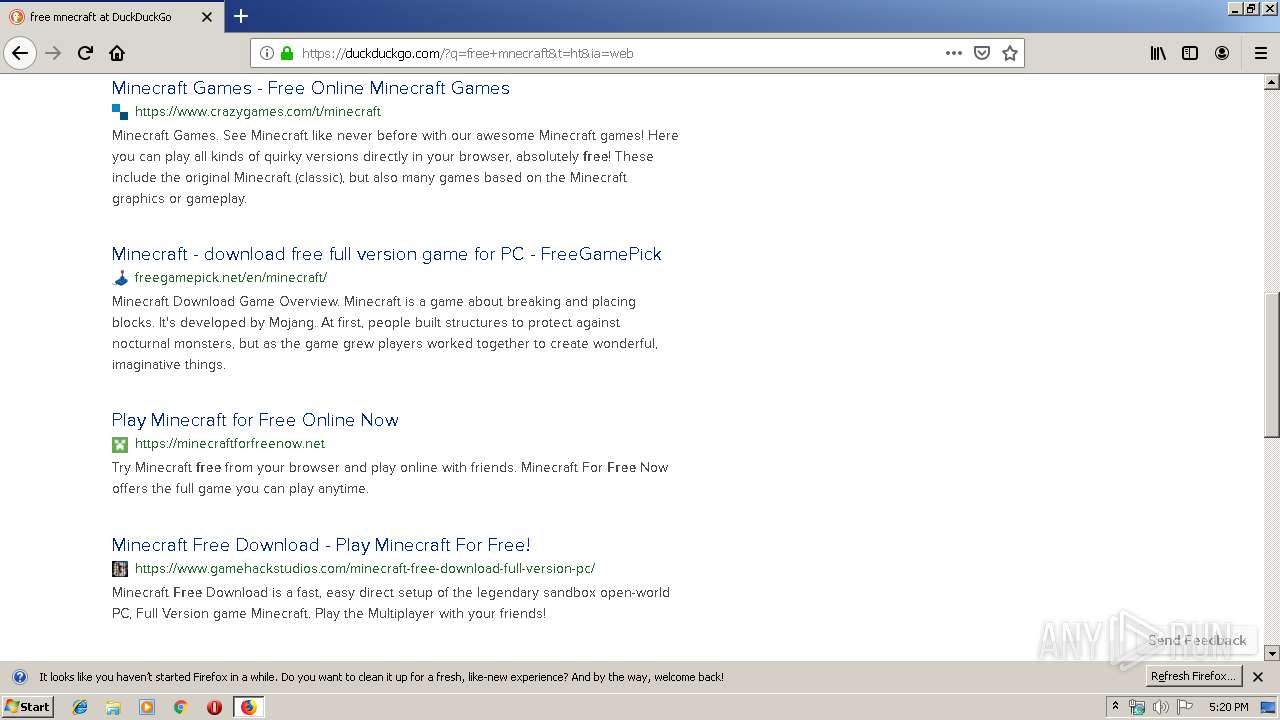This screenshot has height=720, width=1280.
Task: Click the gamehackstudios favicon
Action: (x=120, y=569)
